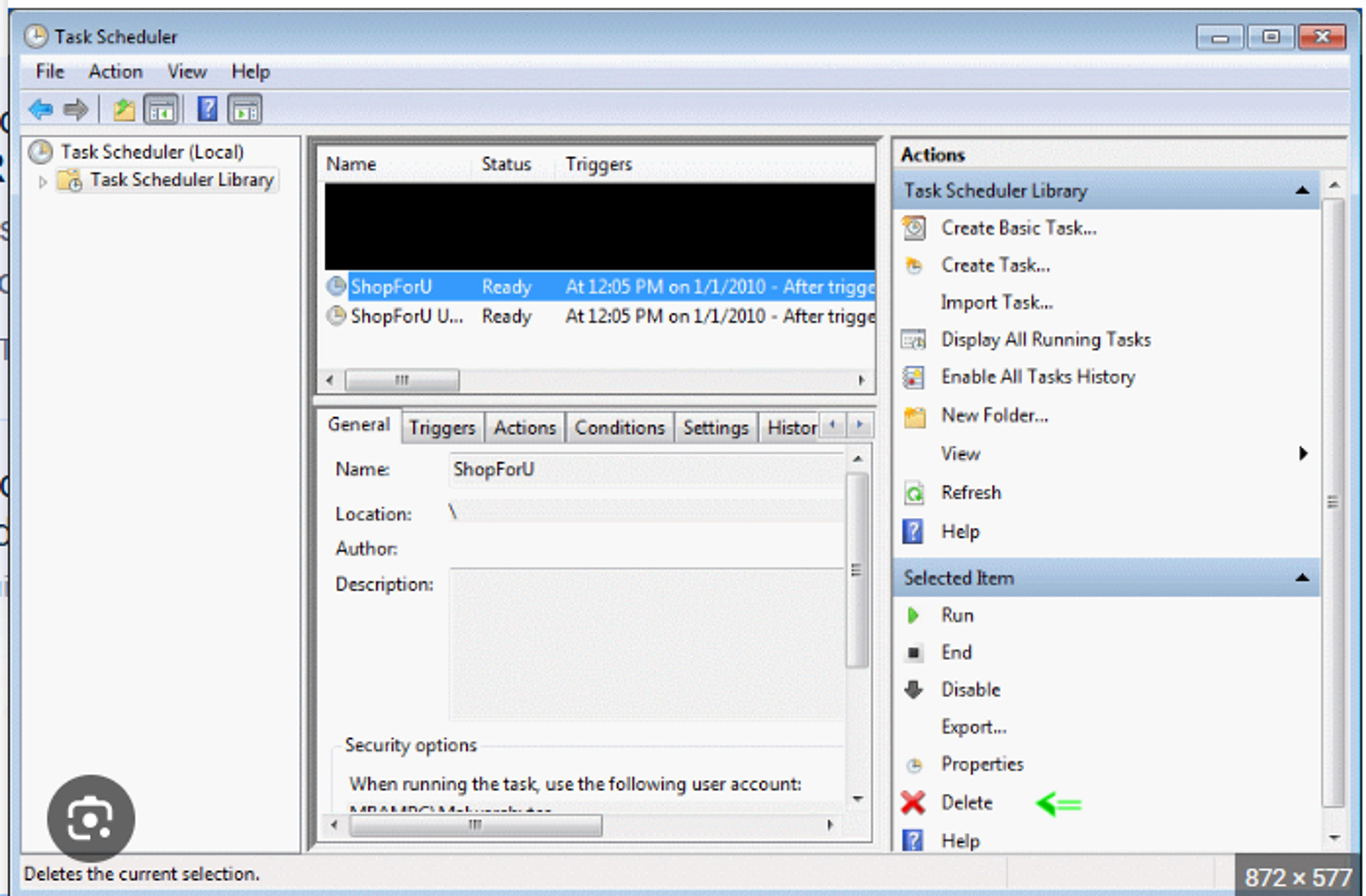Click task list scroll right arrow
This screenshot has height=896, width=1366.
(x=861, y=380)
